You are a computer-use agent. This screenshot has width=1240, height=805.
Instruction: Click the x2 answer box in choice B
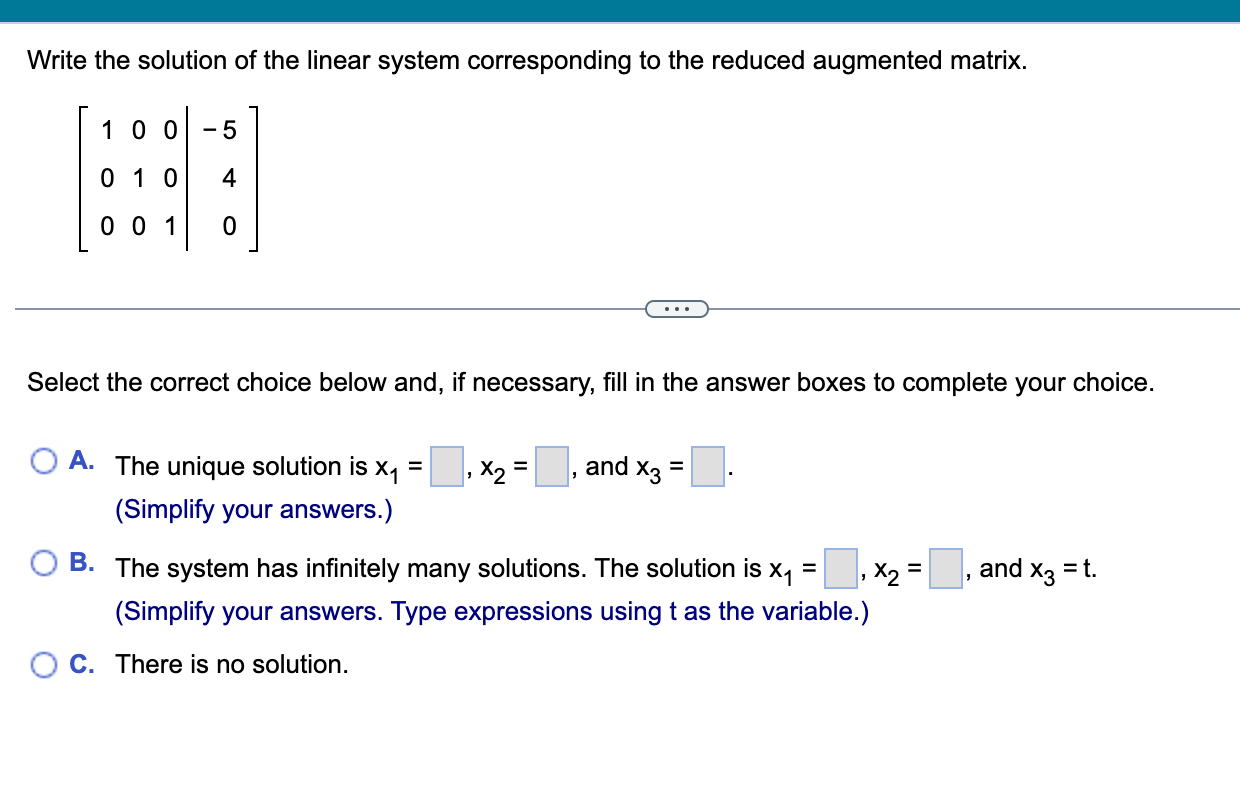coord(944,568)
